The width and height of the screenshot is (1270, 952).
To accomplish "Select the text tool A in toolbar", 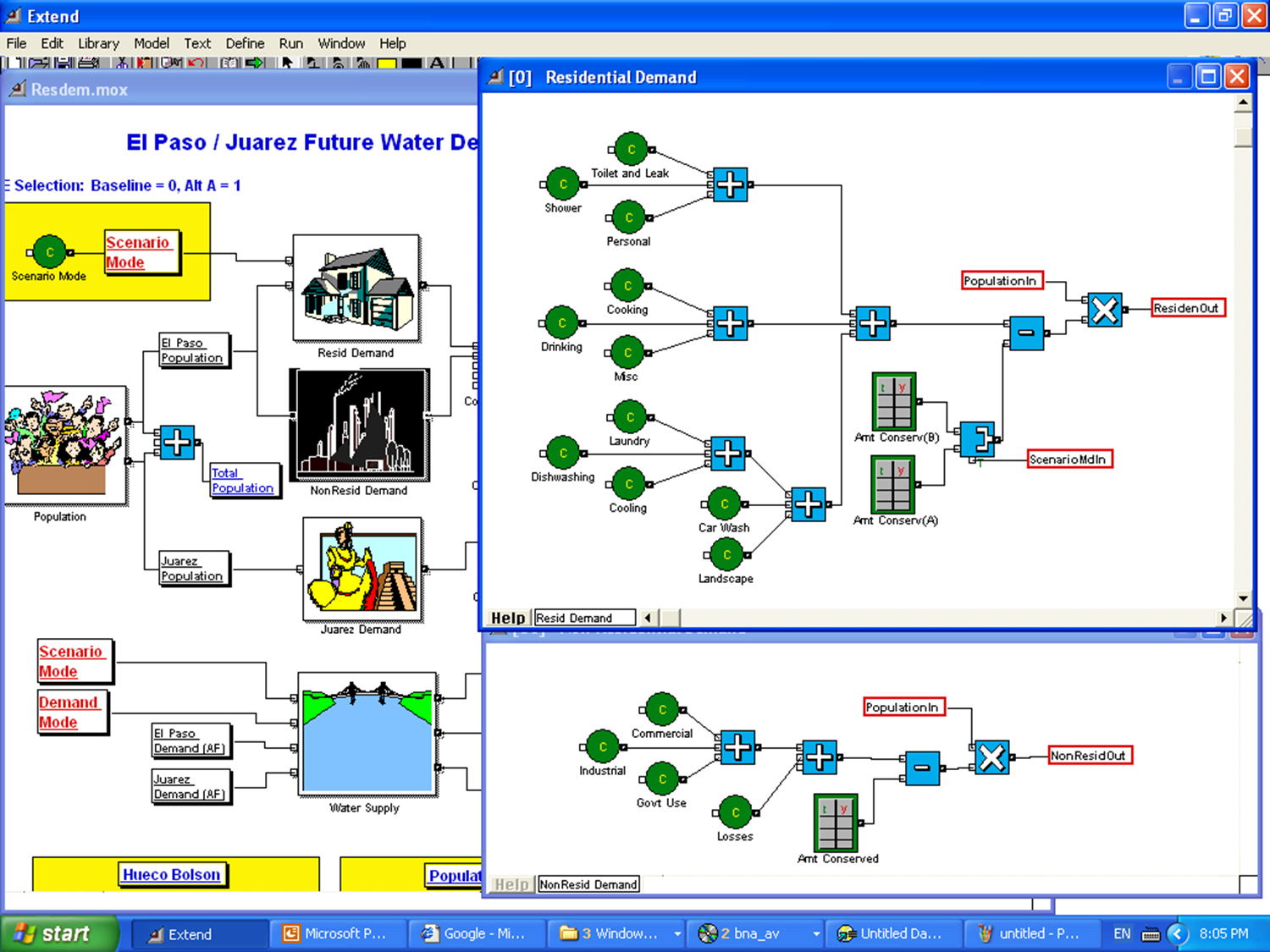I will tap(437, 63).
